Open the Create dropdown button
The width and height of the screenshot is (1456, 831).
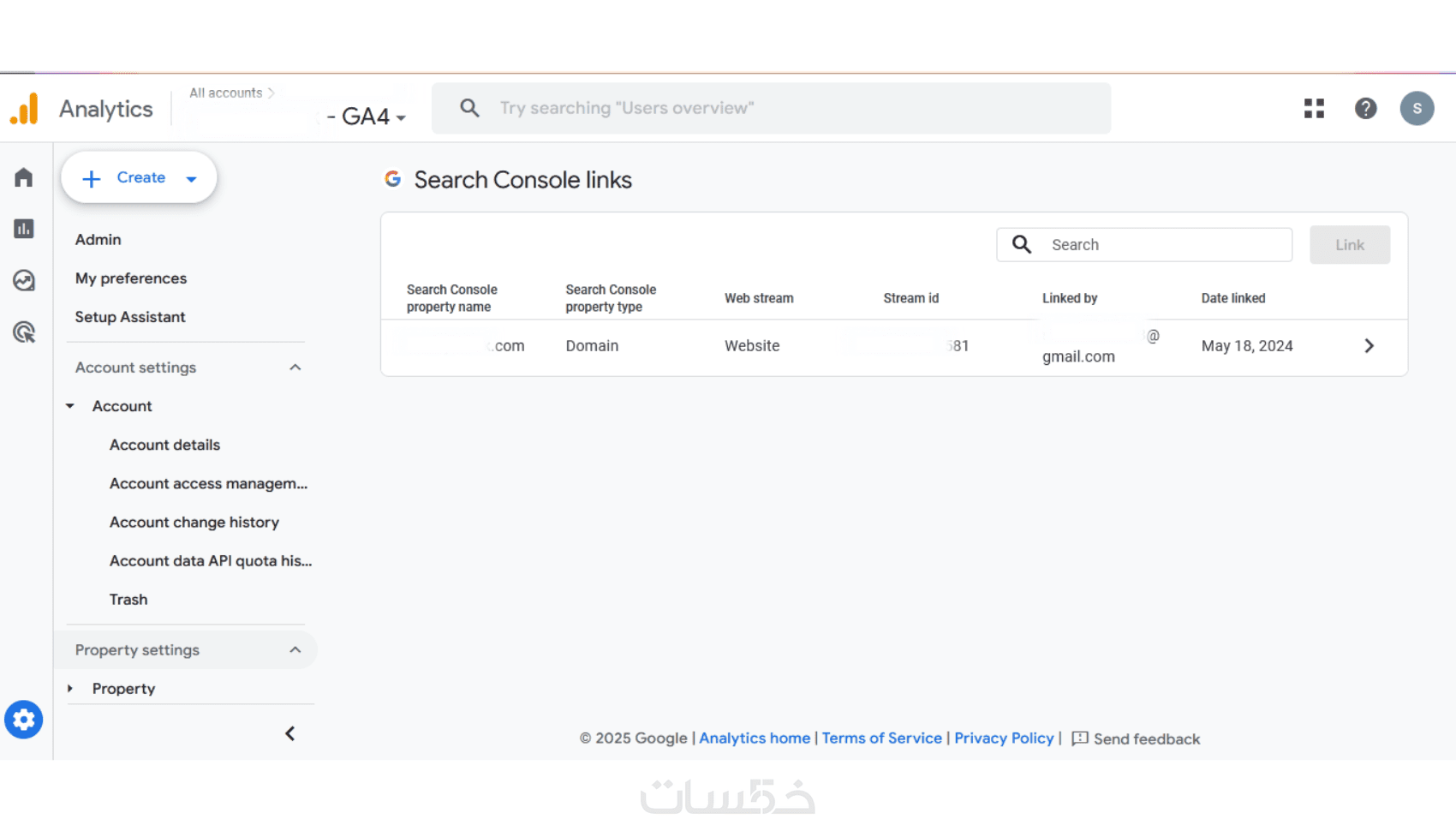pos(139,177)
